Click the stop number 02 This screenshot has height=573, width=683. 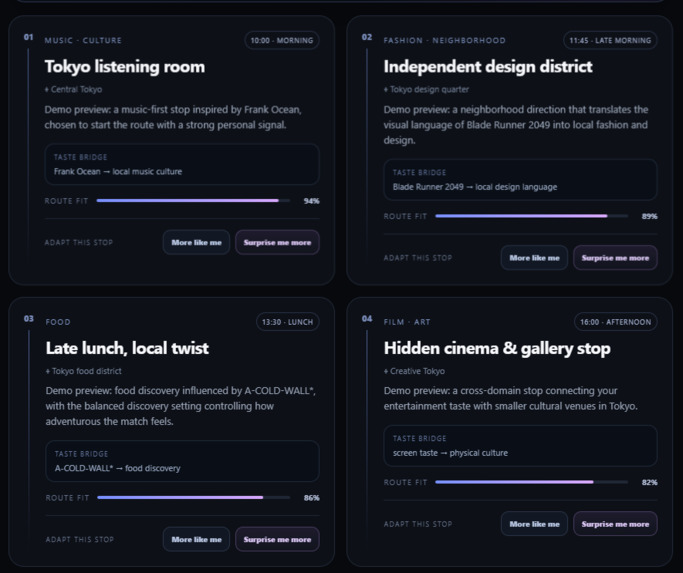[x=367, y=37]
